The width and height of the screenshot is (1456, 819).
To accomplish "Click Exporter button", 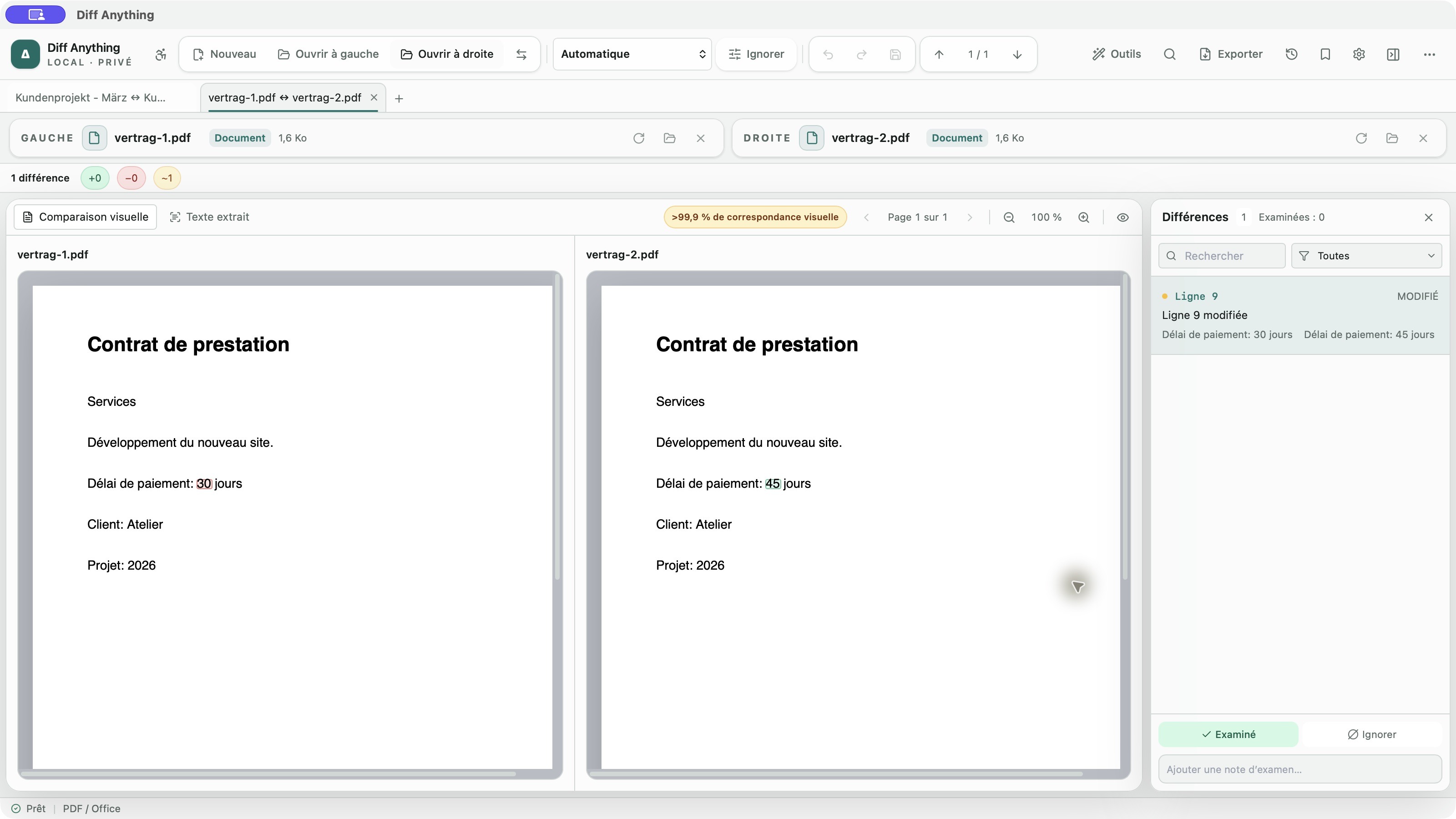I will point(1231,54).
